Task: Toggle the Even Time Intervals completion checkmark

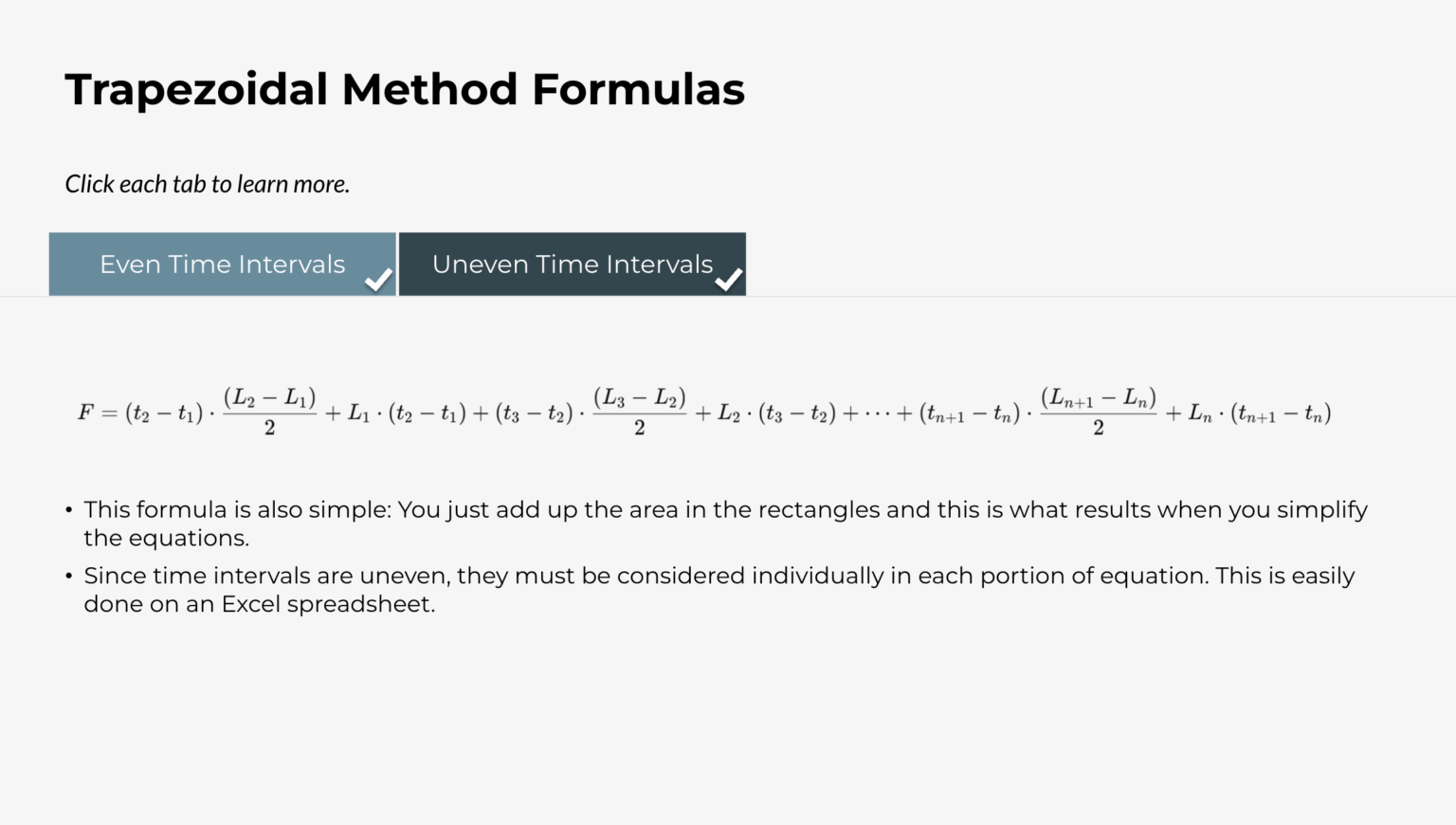Action: click(x=378, y=278)
